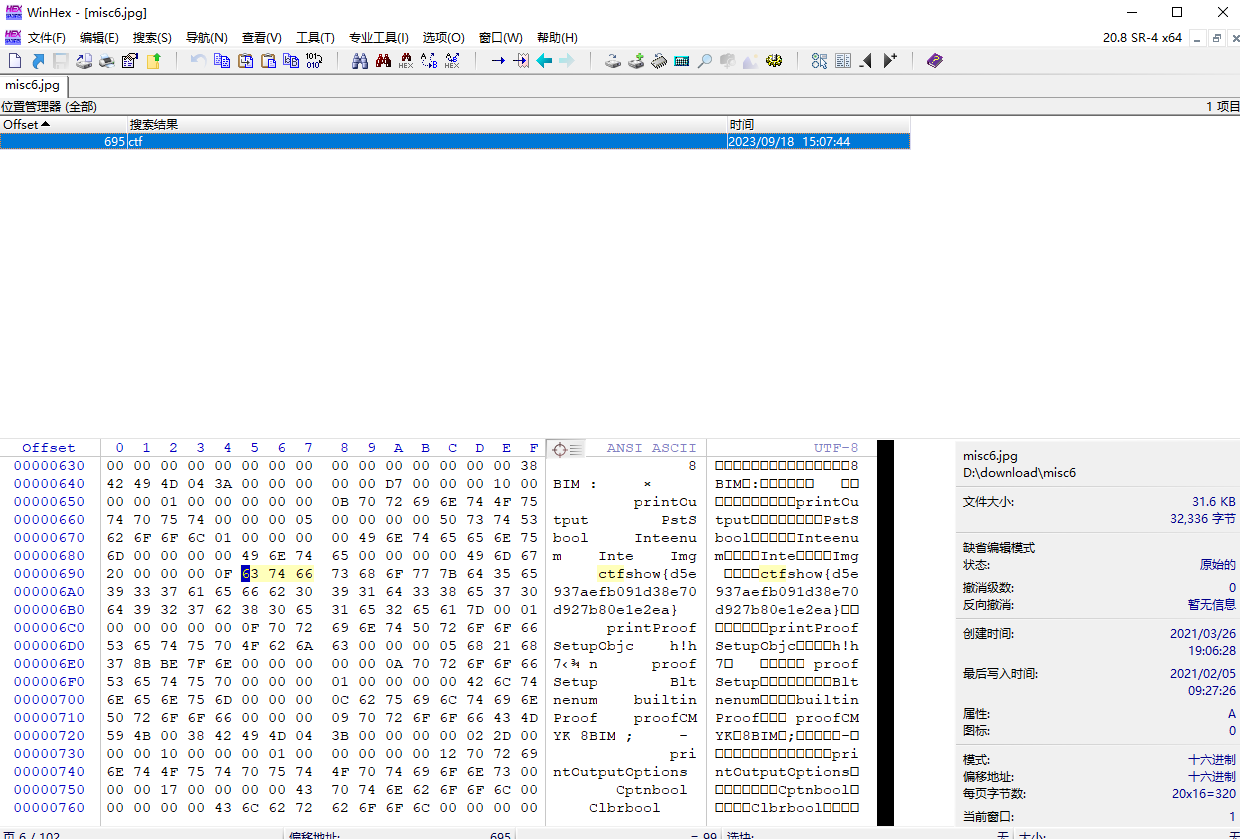This screenshot has width=1240, height=839.
Task: Click printProof text in the ANSI ASCII column
Action: point(651,628)
